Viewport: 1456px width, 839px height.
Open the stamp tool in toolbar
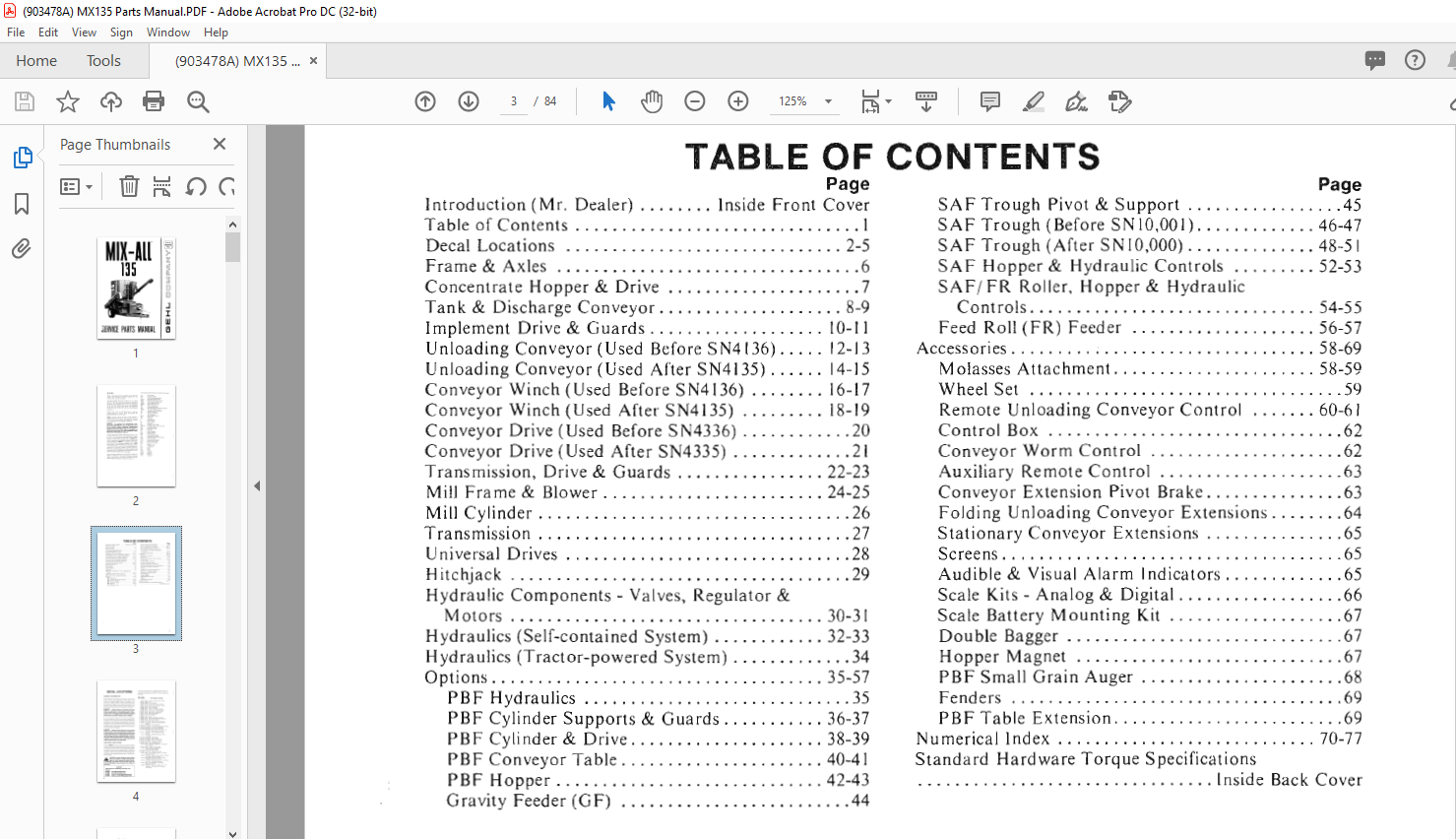(x=1120, y=101)
